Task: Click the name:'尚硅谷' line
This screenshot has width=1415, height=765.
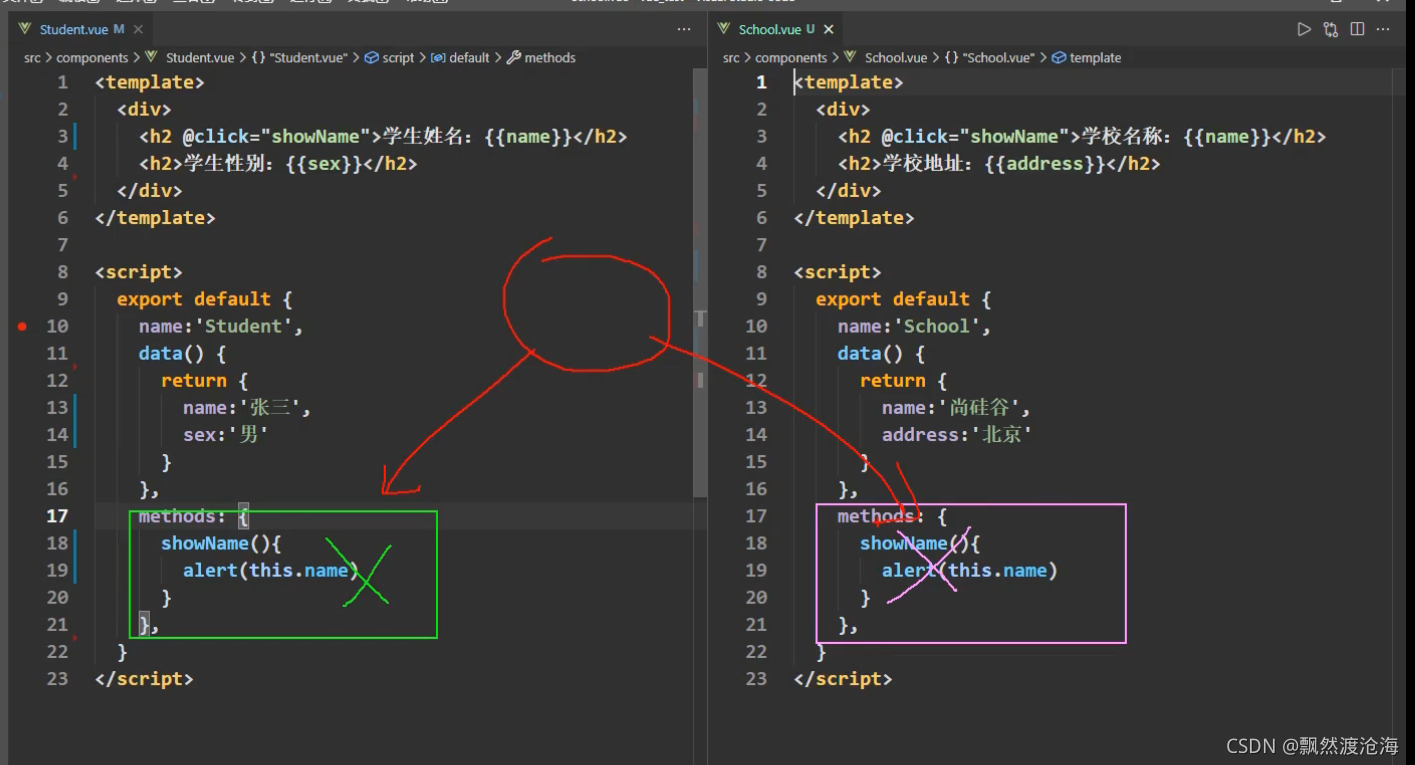Action: (x=956, y=408)
